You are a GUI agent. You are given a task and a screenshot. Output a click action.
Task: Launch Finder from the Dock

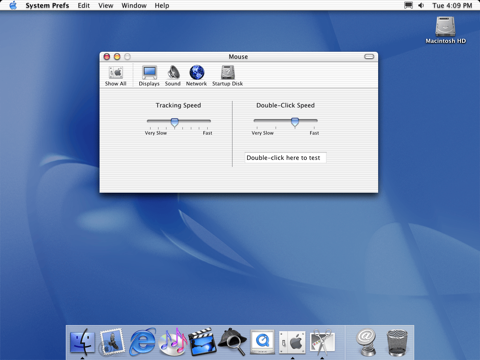click(82, 342)
